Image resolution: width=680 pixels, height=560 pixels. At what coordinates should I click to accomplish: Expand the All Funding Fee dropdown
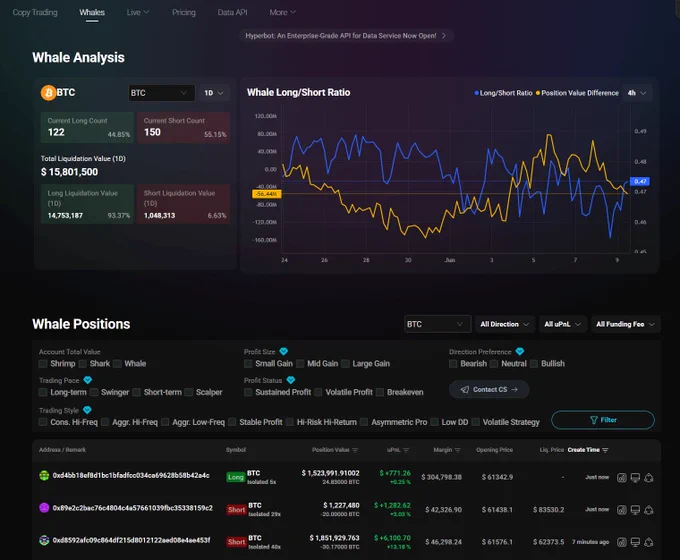tap(625, 324)
